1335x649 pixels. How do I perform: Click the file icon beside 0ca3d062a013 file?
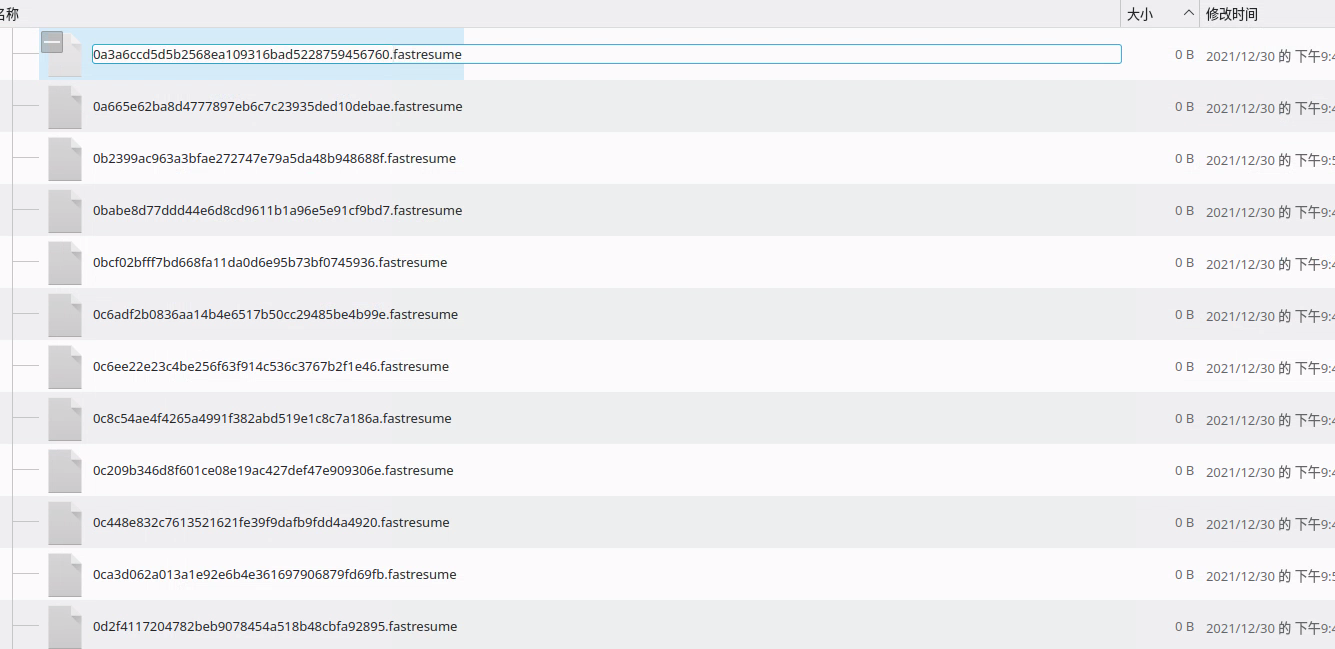(x=64, y=574)
